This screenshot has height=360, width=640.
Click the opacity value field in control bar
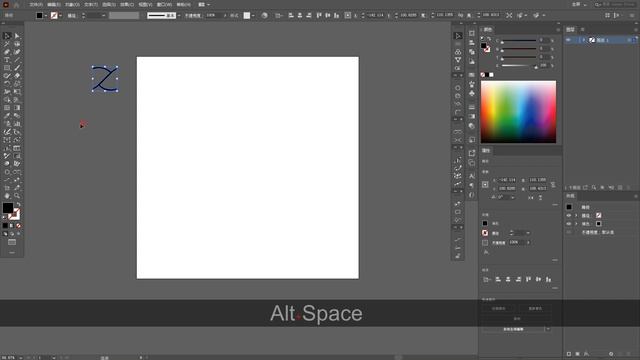pyautogui.click(x=213, y=16)
